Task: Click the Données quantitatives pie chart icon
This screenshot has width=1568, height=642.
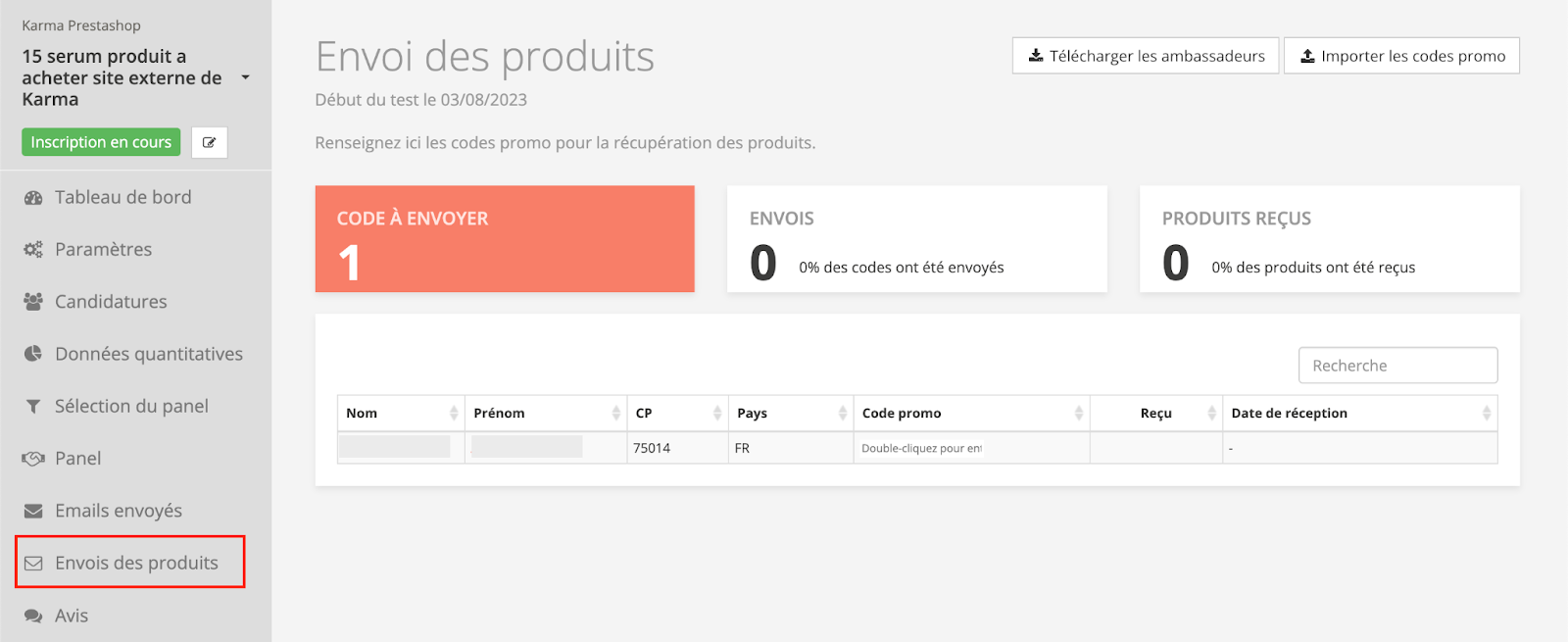Action: click(33, 354)
